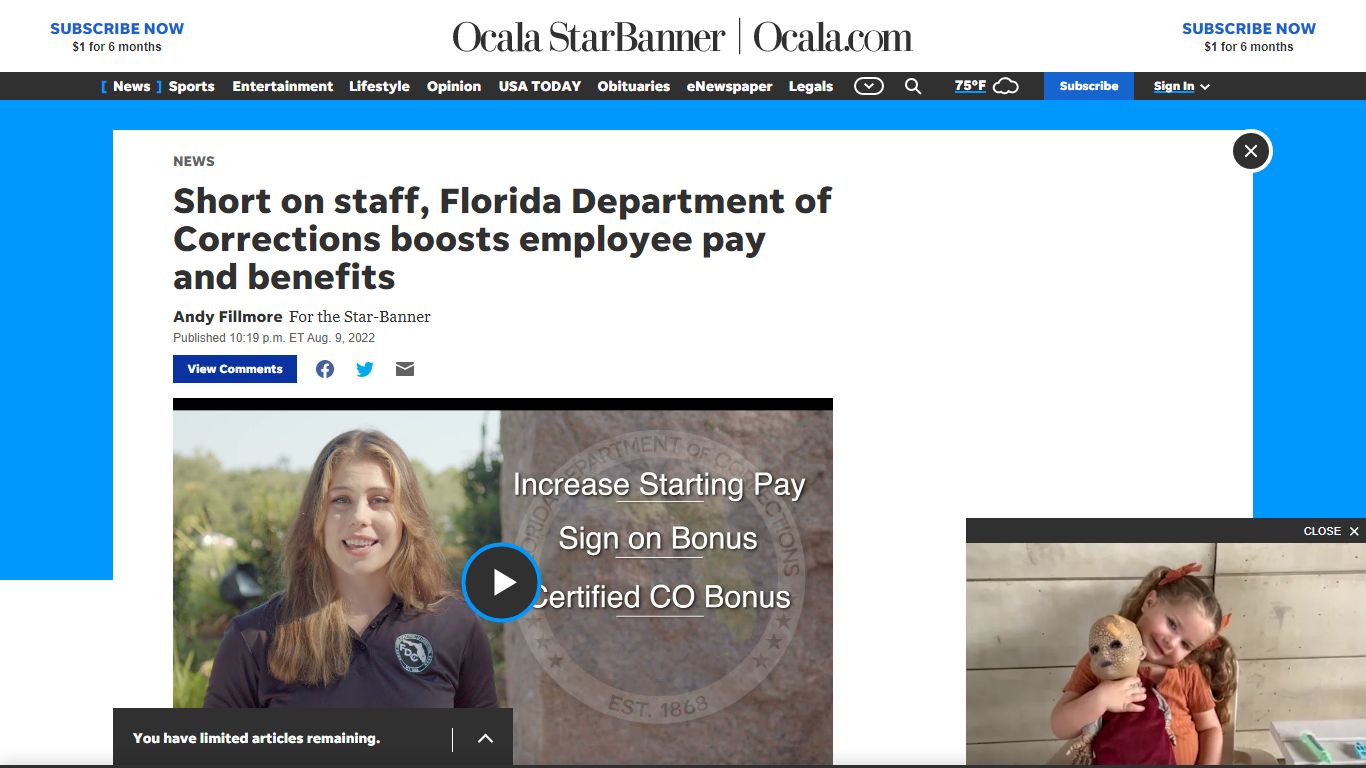Open author Andy Fillmore's name
Image resolution: width=1366 pixels, height=768 pixels.
(x=228, y=316)
